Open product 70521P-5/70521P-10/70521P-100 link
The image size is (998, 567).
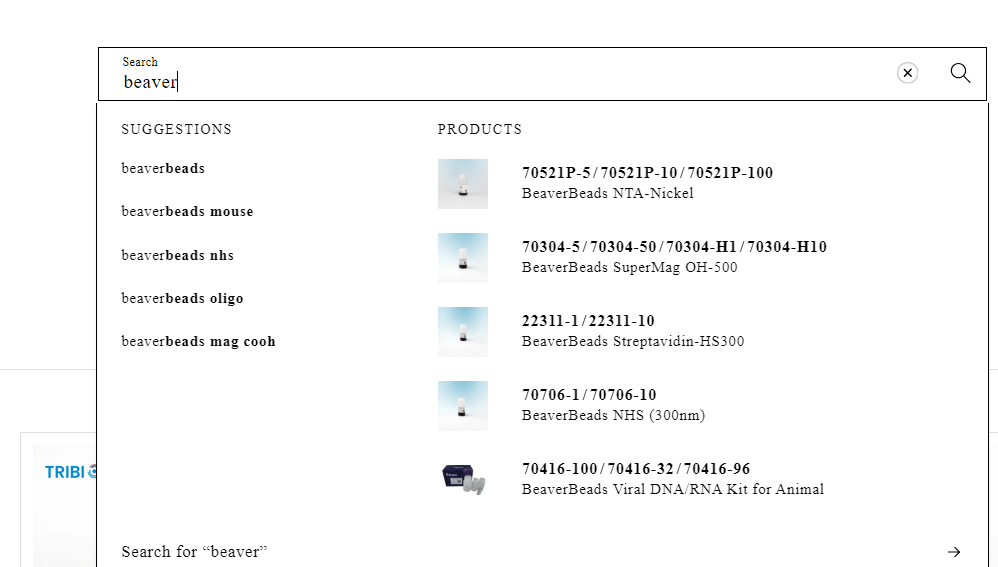coord(647,173)
